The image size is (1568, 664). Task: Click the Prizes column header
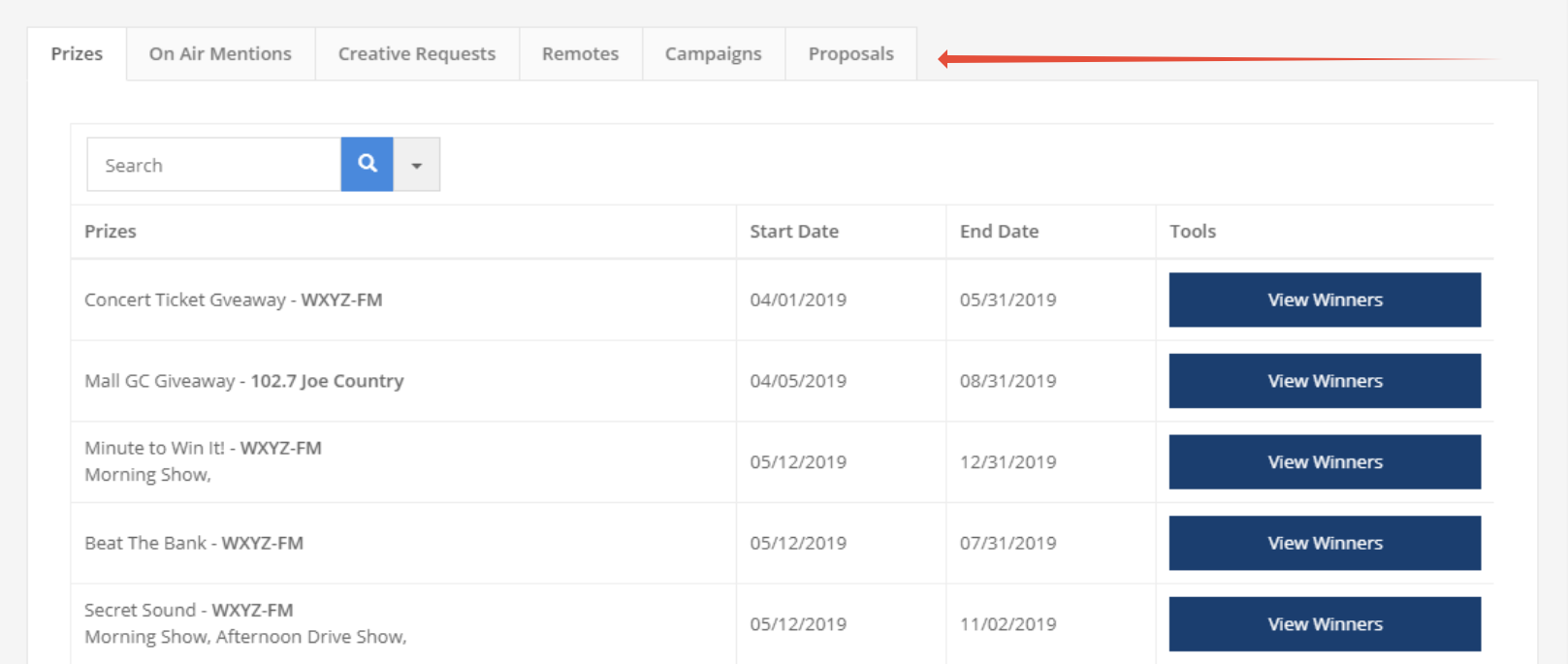111,232
